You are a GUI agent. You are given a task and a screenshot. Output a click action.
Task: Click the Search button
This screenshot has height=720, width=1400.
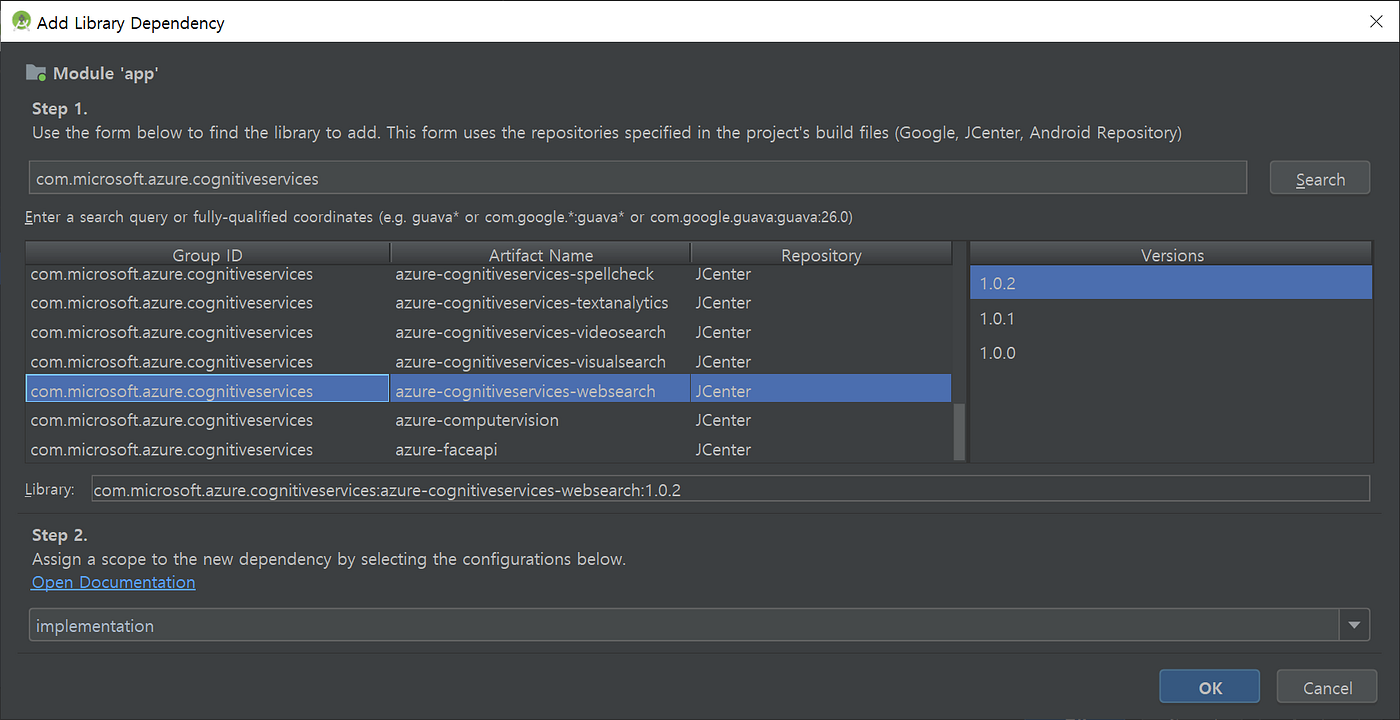coord(1319,178)
